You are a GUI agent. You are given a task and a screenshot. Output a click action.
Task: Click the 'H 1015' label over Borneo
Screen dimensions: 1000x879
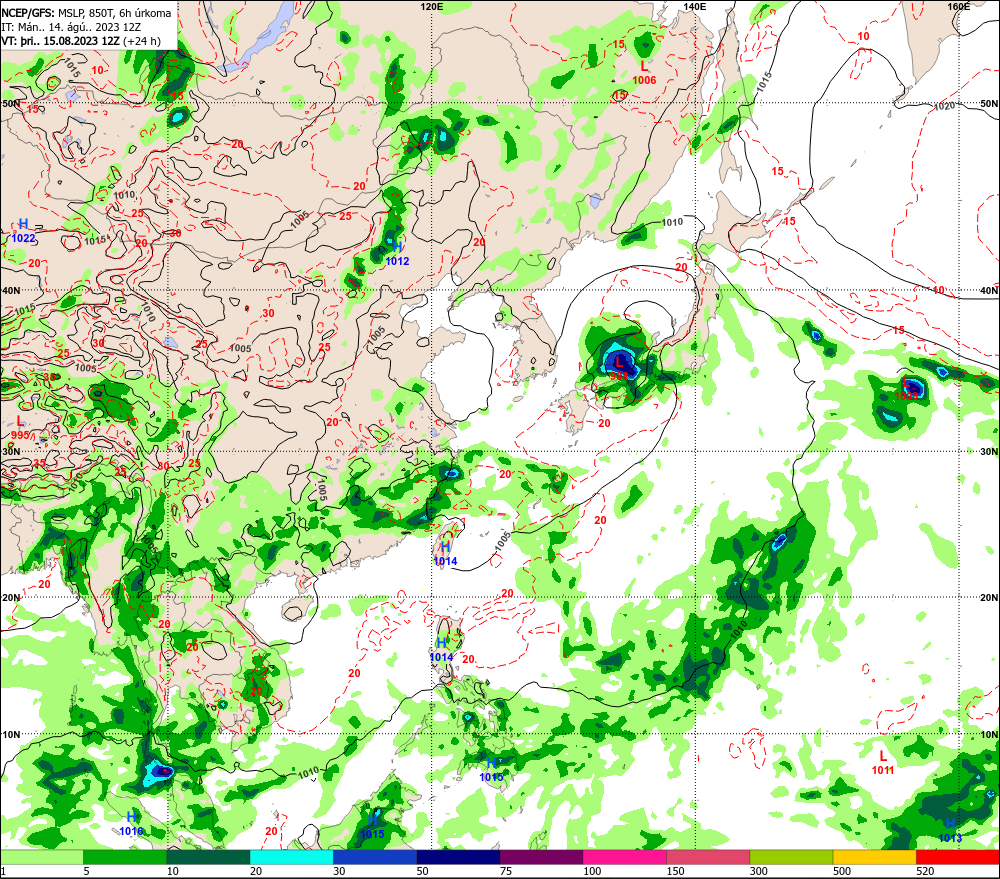tap(372, 826)
